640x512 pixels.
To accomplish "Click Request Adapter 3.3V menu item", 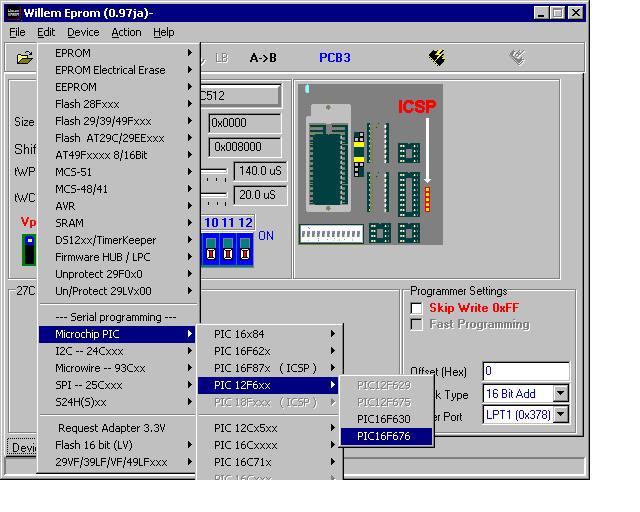I will click(117, 428).
